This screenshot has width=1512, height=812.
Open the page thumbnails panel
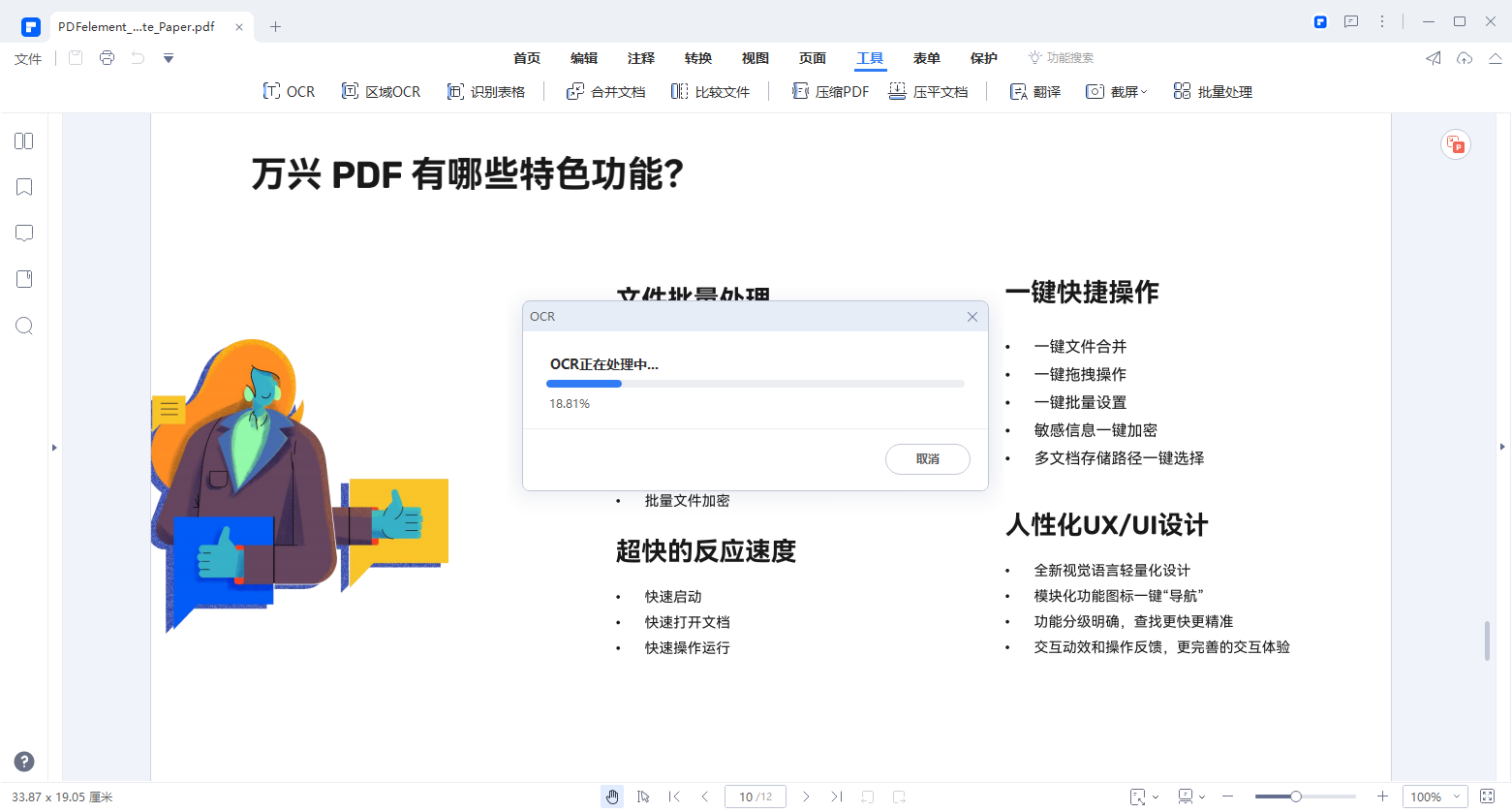(23, 141)
